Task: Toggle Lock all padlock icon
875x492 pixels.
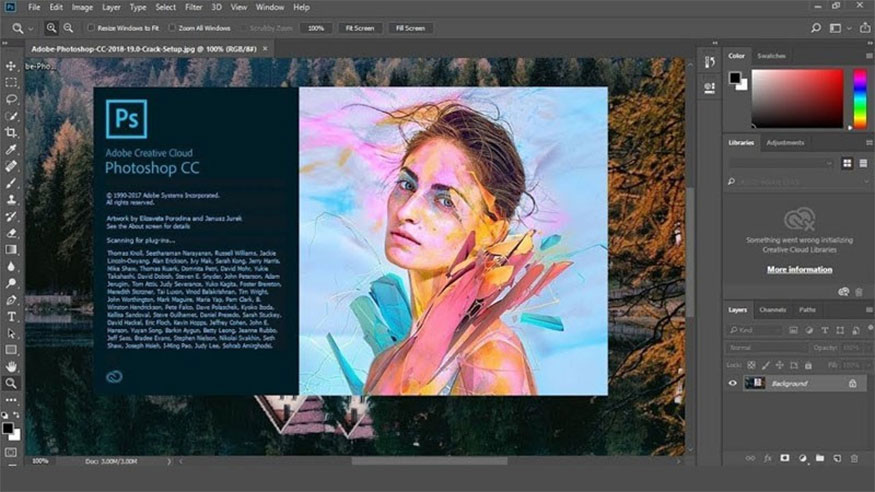Action: point(808,365)
